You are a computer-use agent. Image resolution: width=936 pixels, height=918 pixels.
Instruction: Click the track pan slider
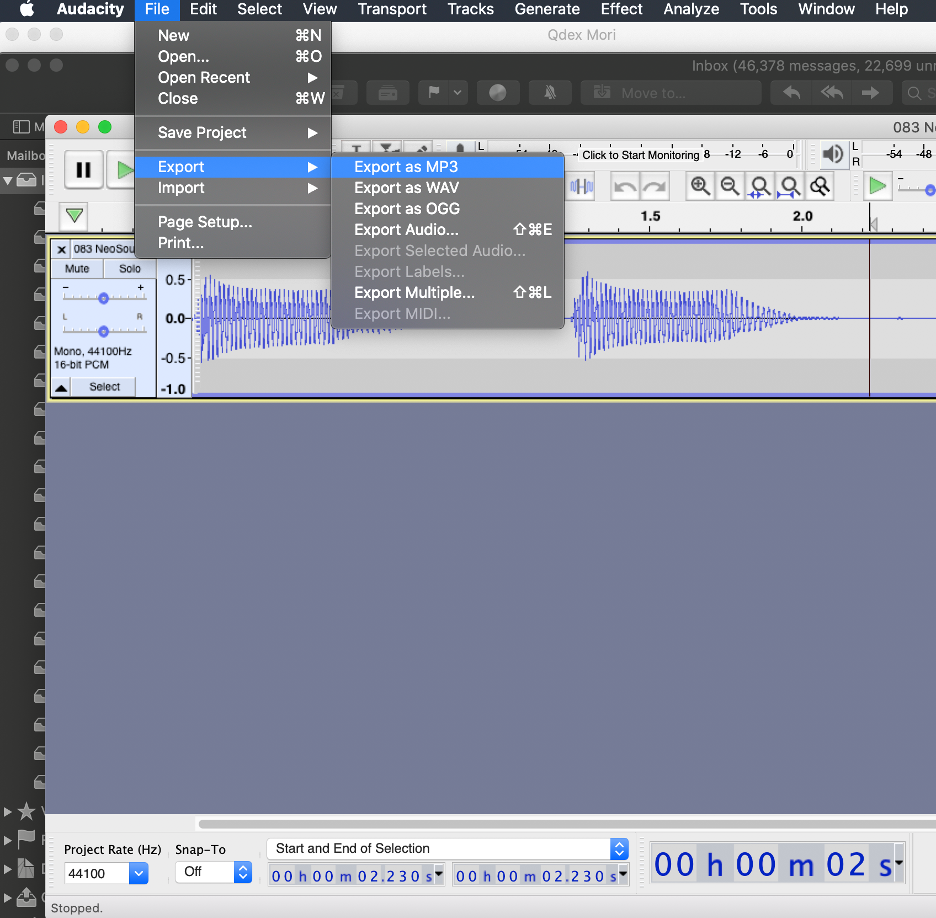104,331
